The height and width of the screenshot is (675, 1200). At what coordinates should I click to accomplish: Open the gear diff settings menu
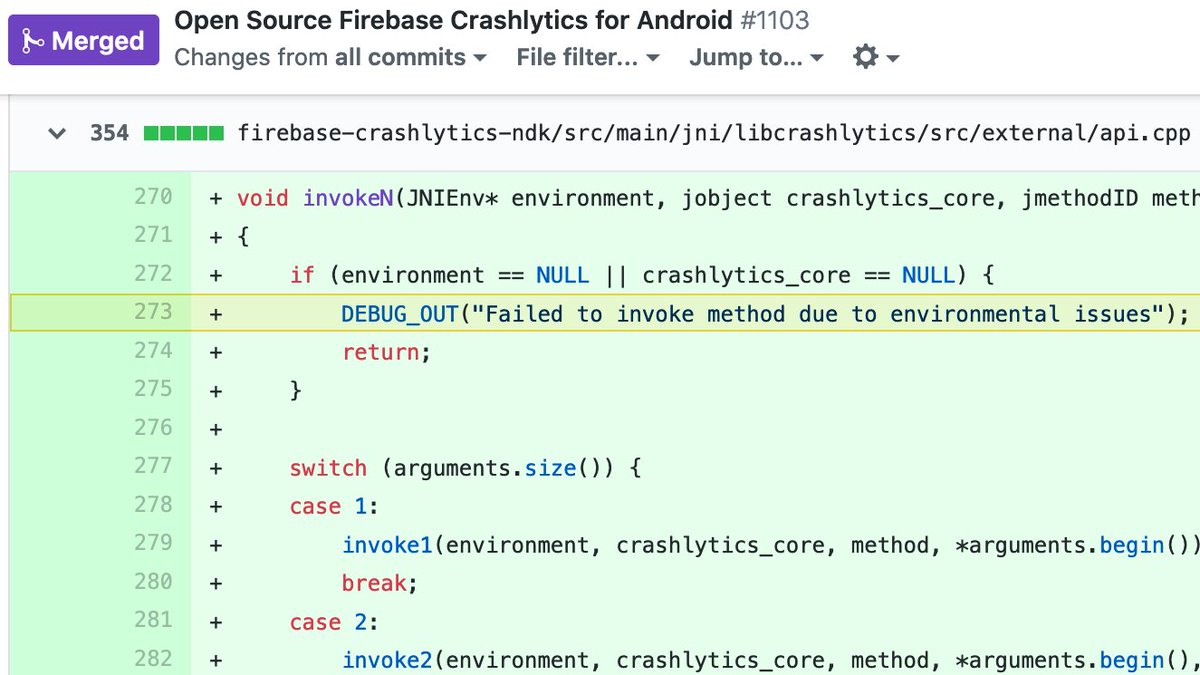click(x=875, y=58)
